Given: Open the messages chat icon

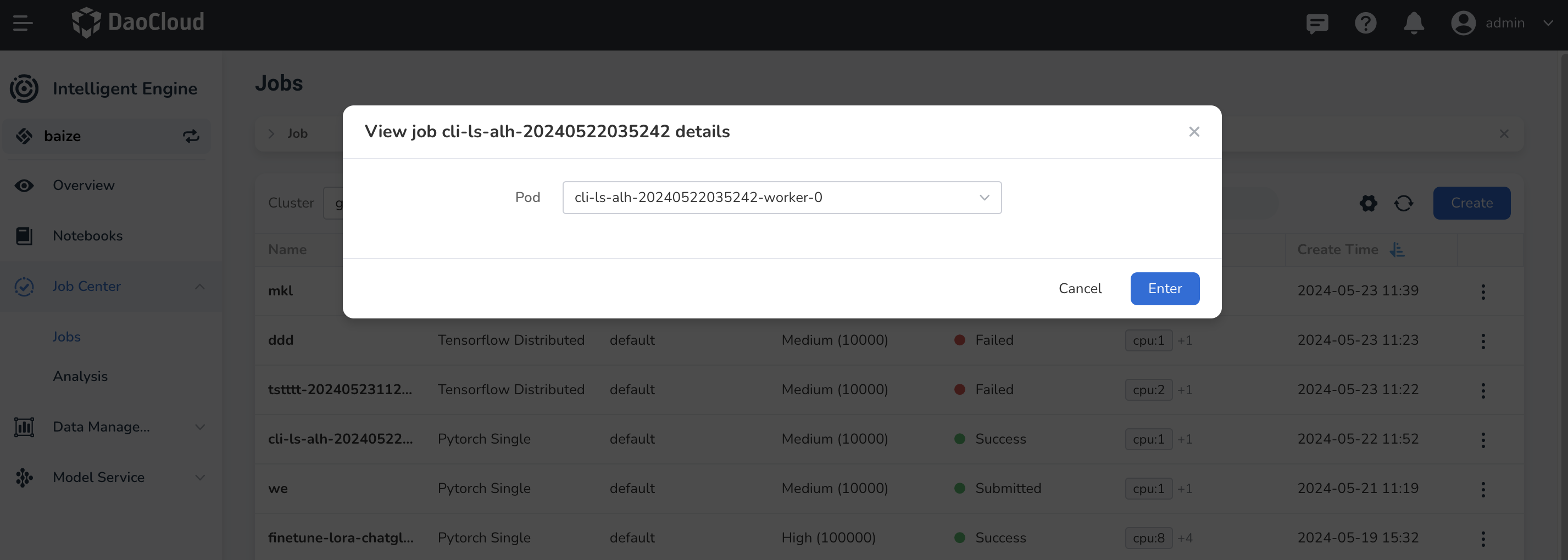Looking at the screenshot, I should pos(1316,23).
